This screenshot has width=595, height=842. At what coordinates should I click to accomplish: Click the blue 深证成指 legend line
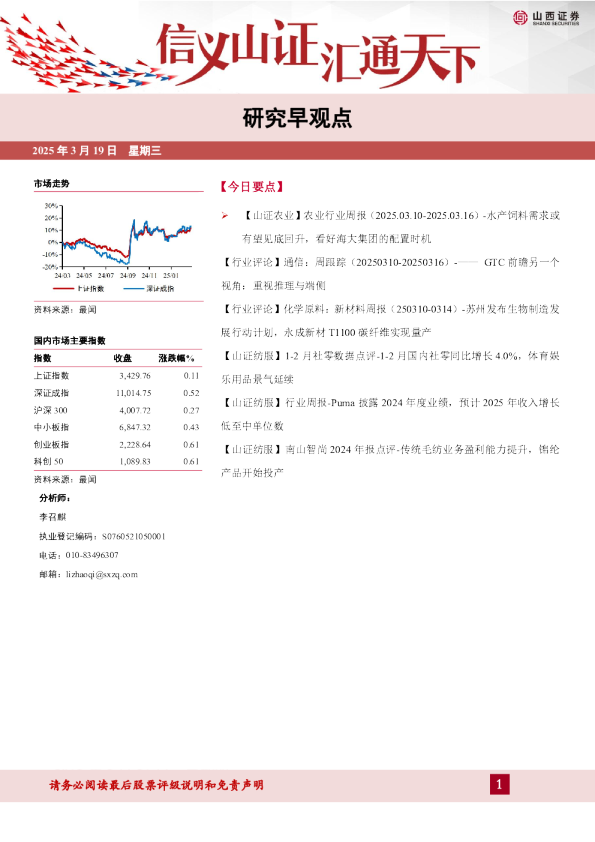134,289
